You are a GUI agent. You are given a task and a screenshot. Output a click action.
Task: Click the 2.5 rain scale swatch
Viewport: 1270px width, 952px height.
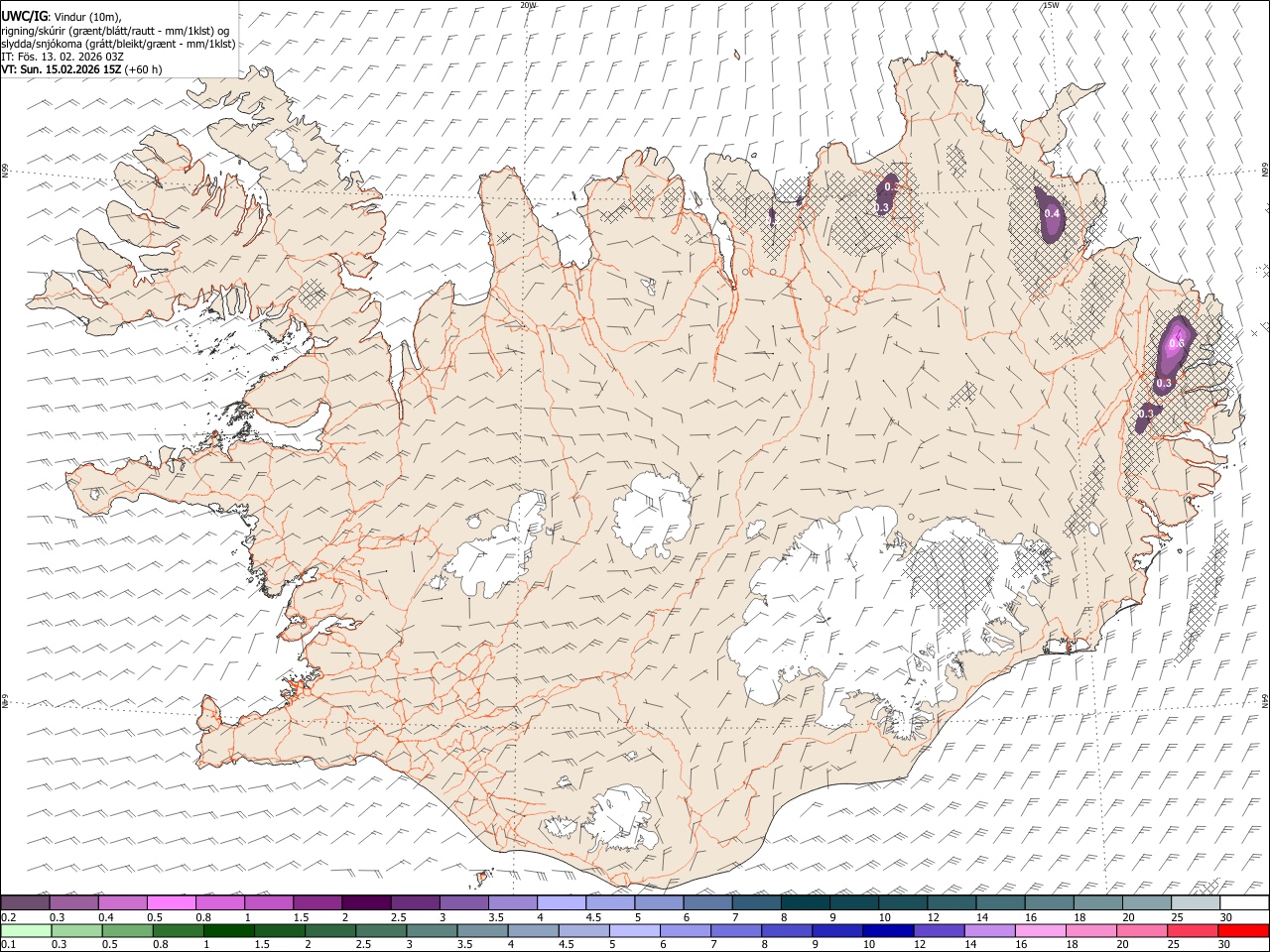pyautogui.click(x=380, y=930)
